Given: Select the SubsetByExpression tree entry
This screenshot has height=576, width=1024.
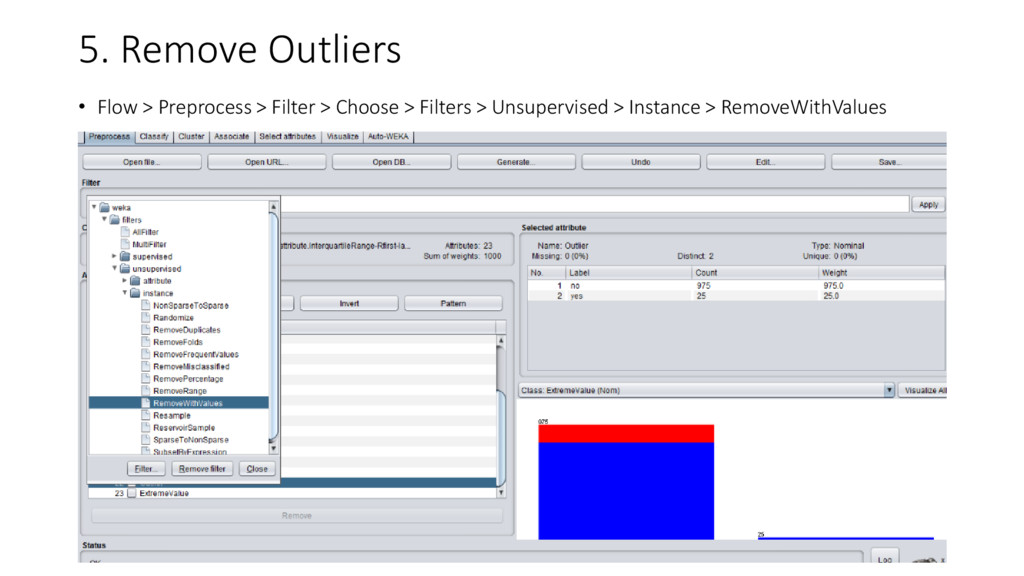Looking at the screenshot, I should pos(189,452).
